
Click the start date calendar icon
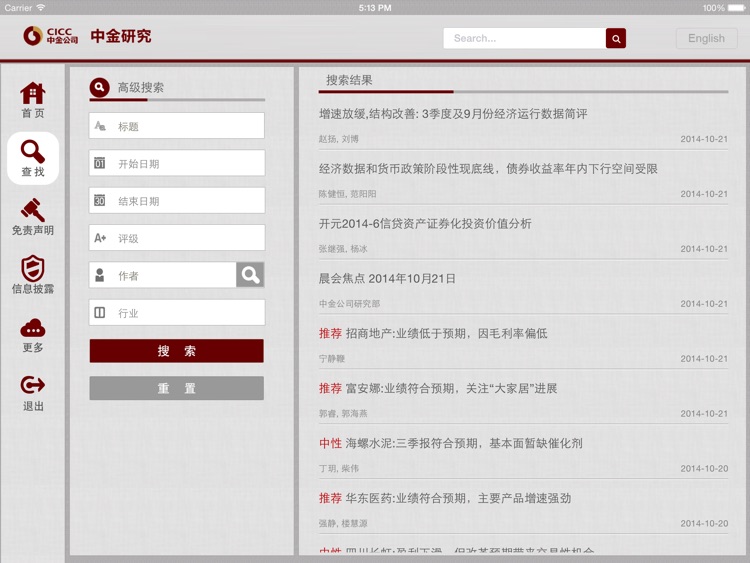(99, 163)
